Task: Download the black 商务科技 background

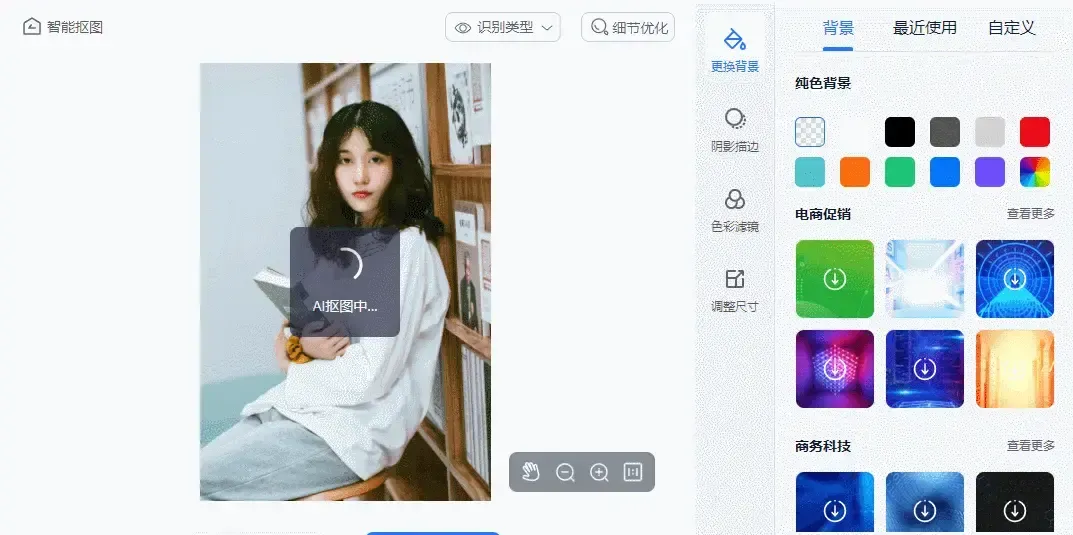Action: point(1015,504)
